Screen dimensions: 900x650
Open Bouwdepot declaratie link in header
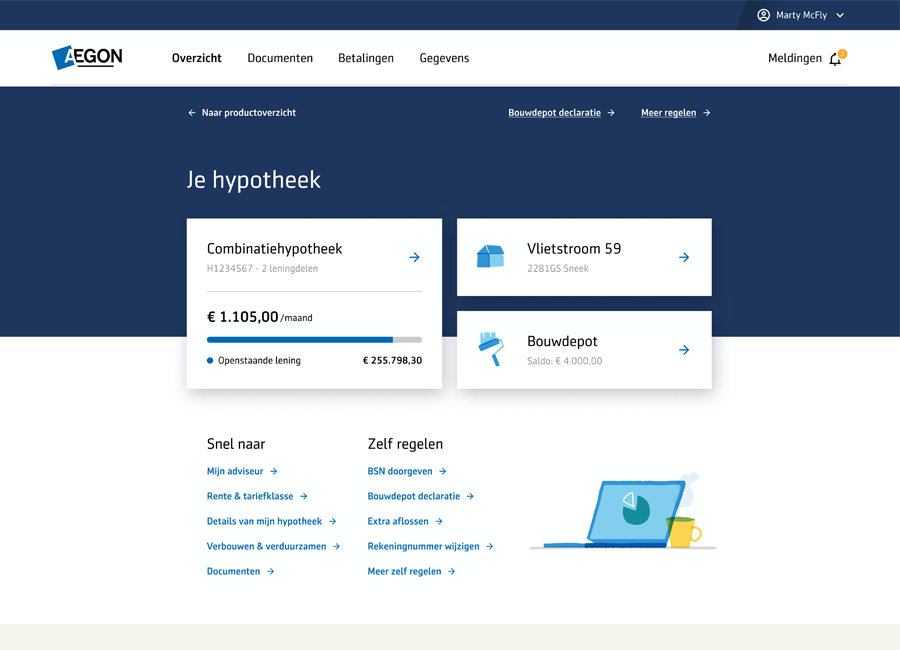pyautogui.click(x=554, y=113)
